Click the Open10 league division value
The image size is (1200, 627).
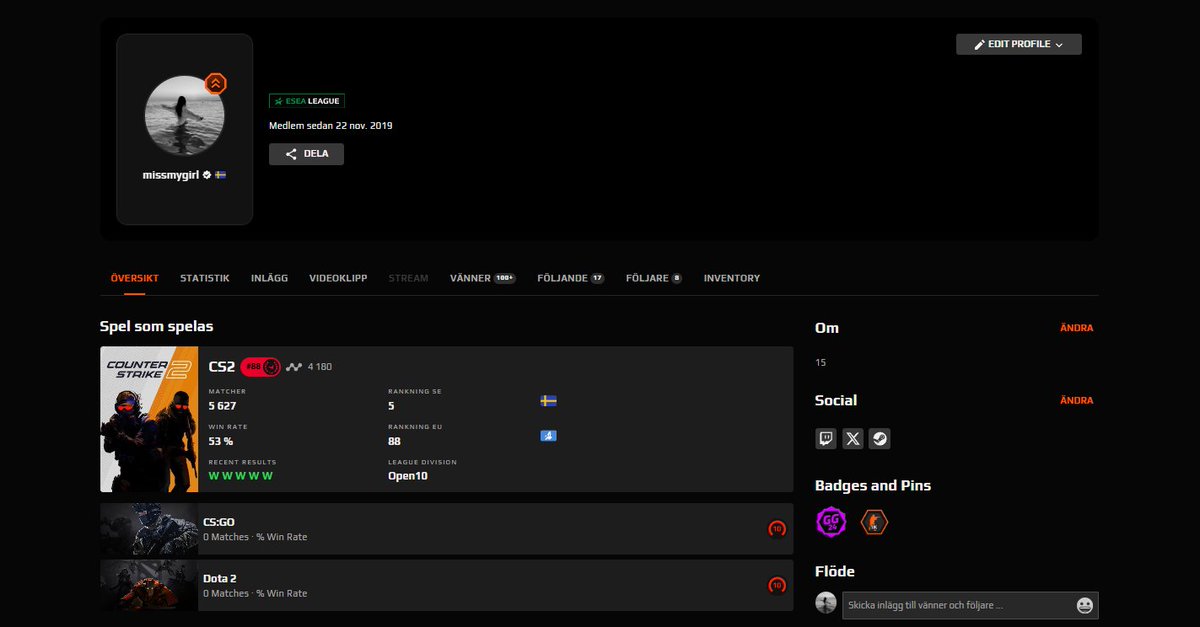pyautogui.click(x=408, y=476)
